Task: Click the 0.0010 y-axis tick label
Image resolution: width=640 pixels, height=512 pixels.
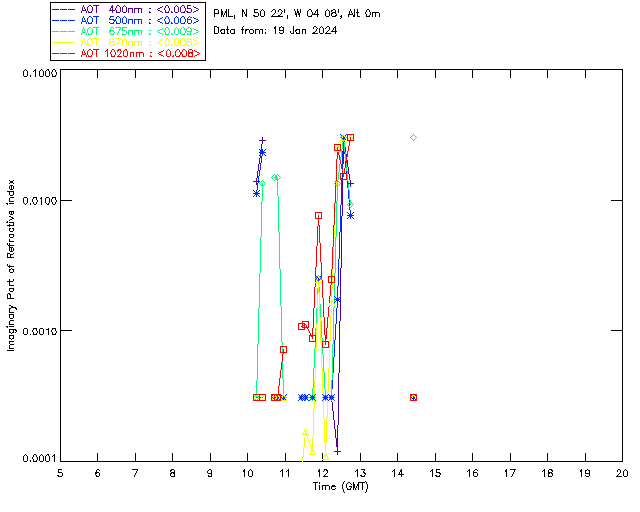Action: 39,331
